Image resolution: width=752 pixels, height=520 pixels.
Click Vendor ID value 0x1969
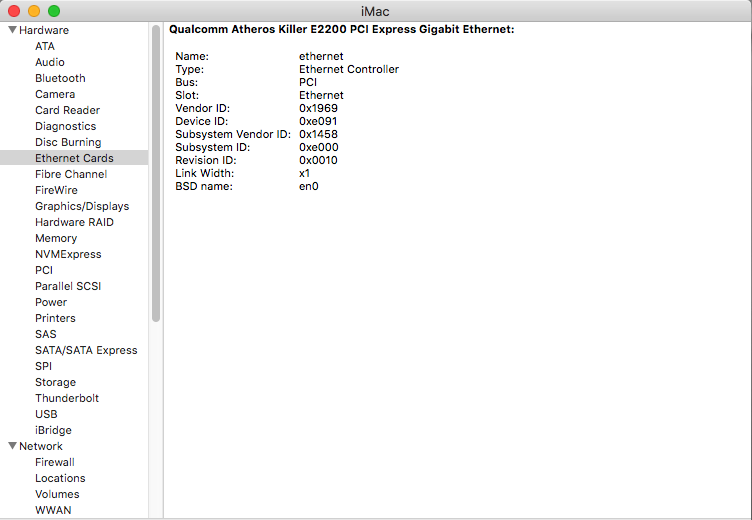318,108
